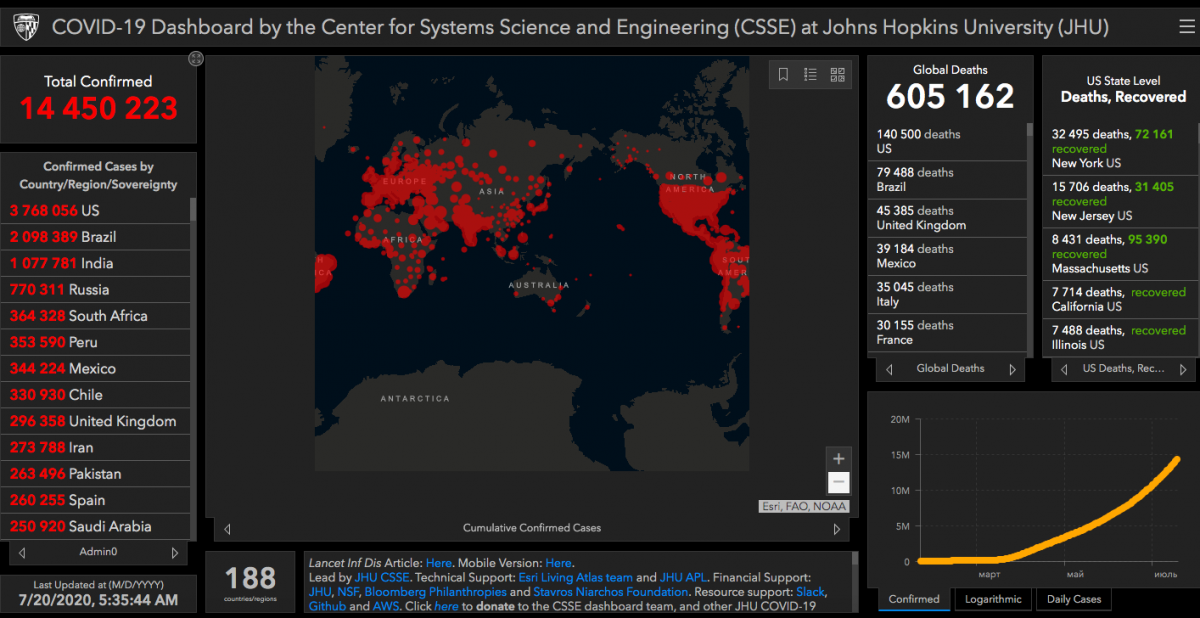This screenshot has height=618, width=1200.
Task: Click the '79 488 deaths Brazil' entry
Action: pos(948,180)
